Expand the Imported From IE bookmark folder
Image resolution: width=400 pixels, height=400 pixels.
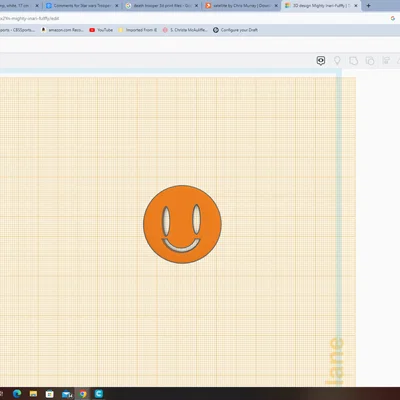coord(137,30)
